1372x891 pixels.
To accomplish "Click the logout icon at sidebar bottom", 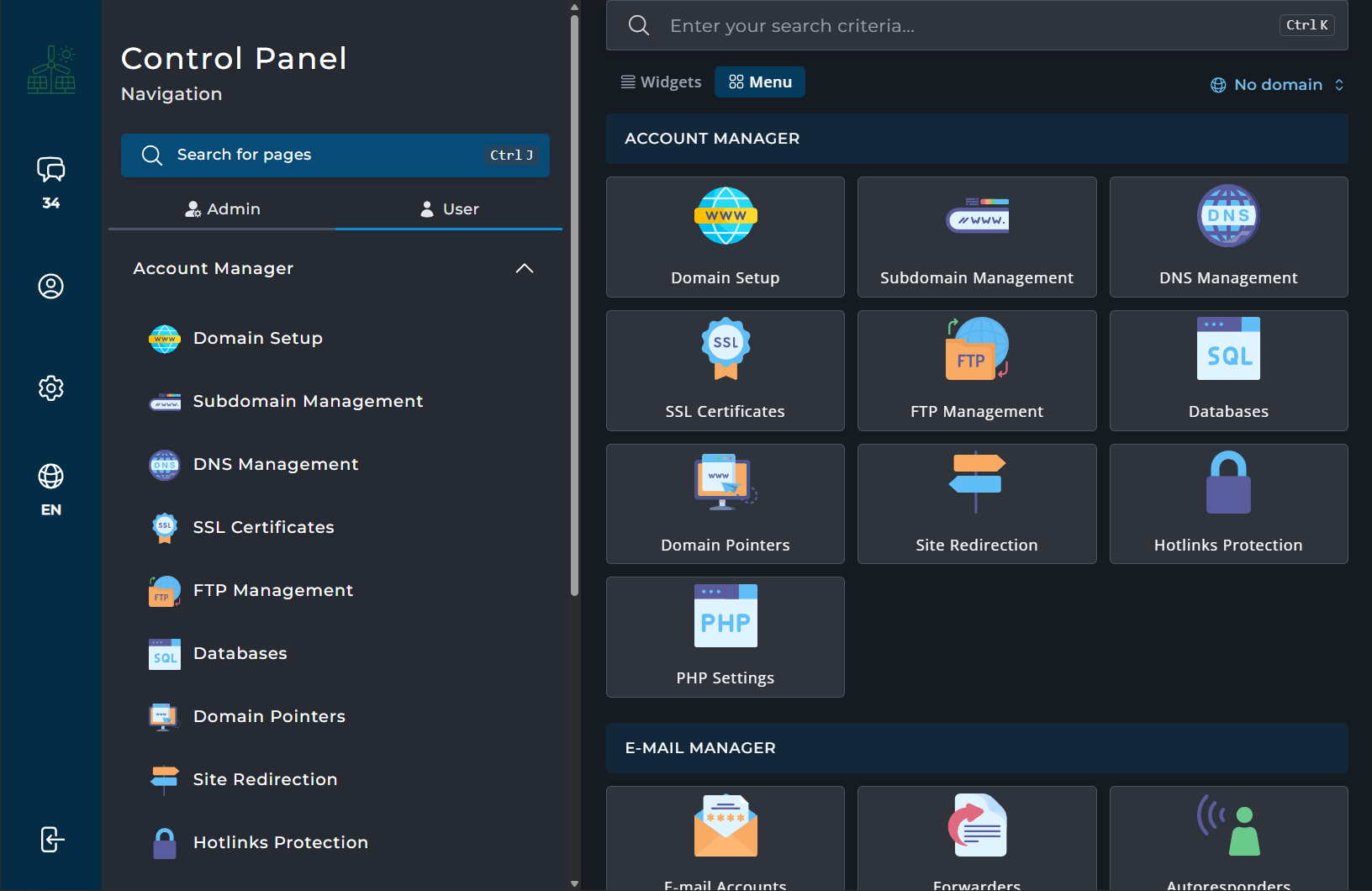I will 51,839.
